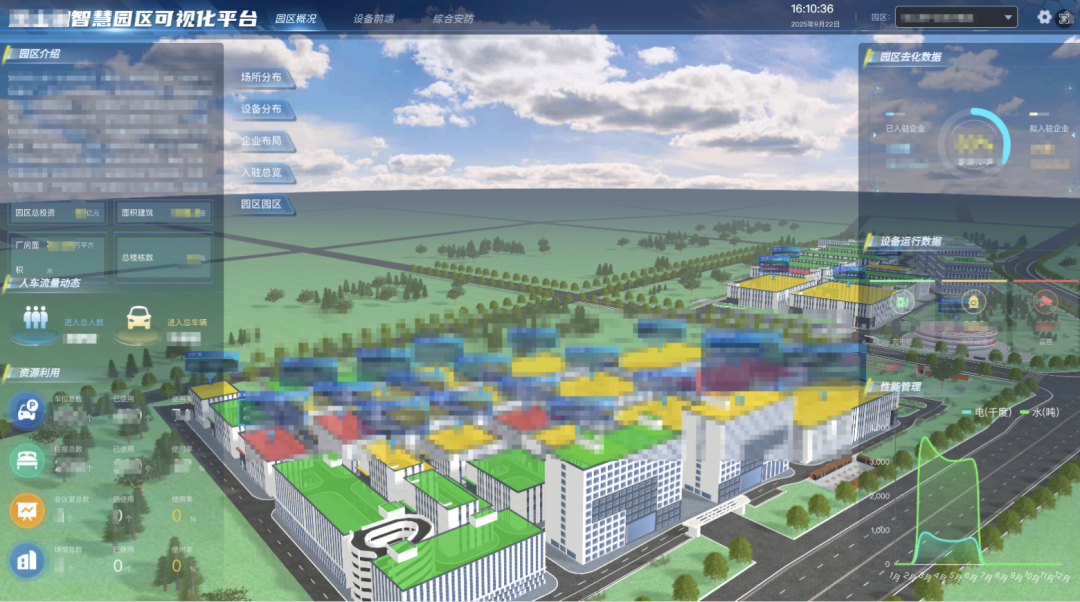
Task: Click the 16:10:36 clock display
Action: 812,9
